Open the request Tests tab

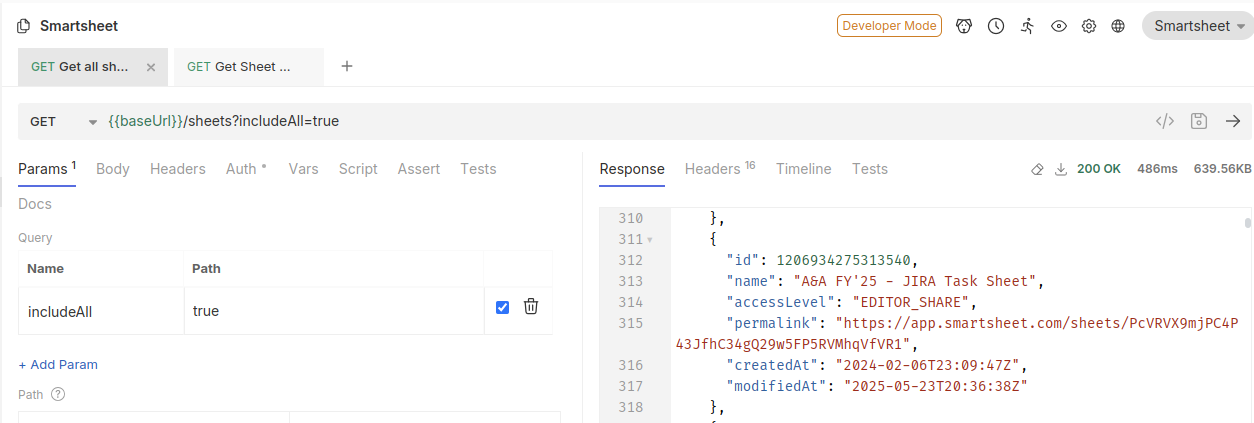tap(478, 169)
